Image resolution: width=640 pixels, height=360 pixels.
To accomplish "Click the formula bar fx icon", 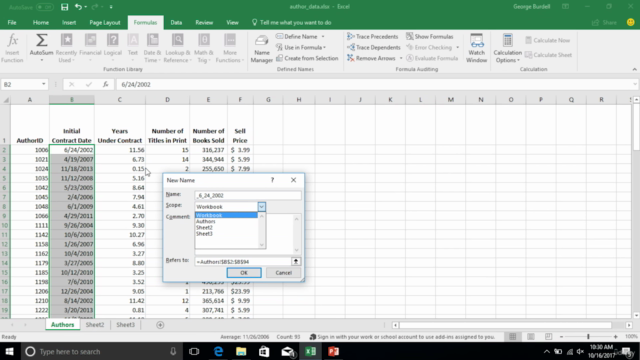I will [x=105, y=84].
